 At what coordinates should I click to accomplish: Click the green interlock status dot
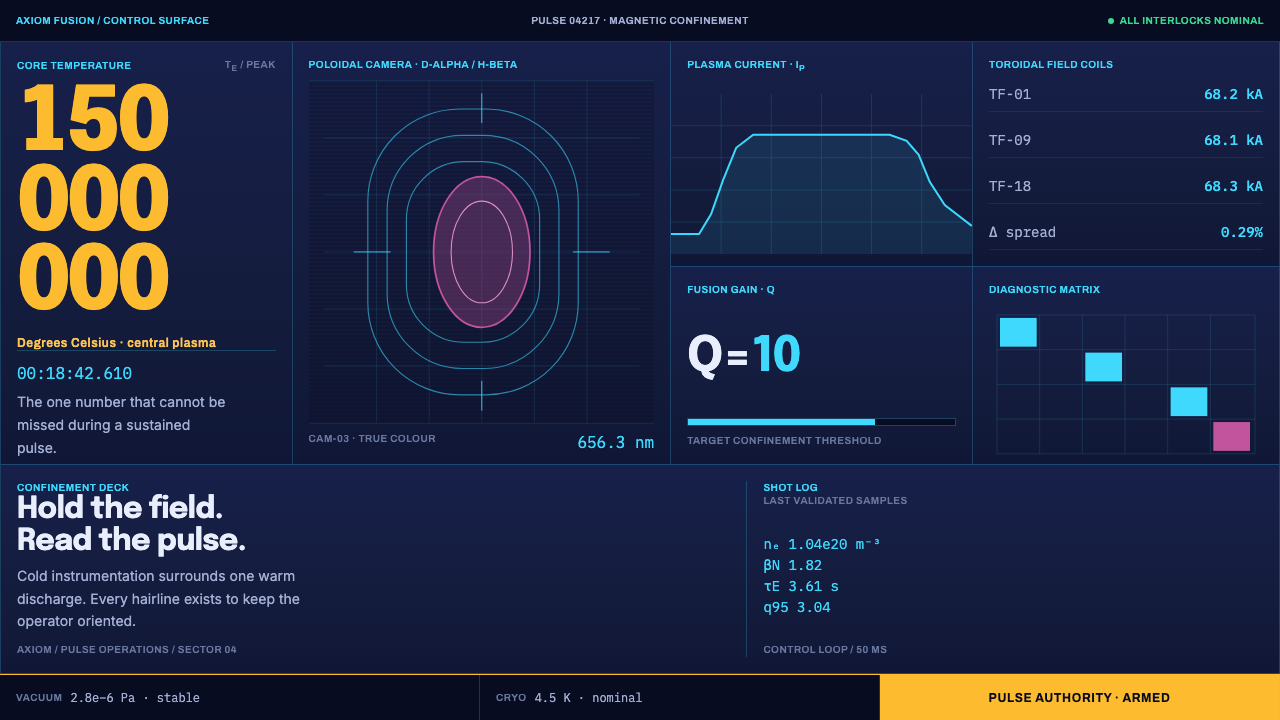(1111, 21)
